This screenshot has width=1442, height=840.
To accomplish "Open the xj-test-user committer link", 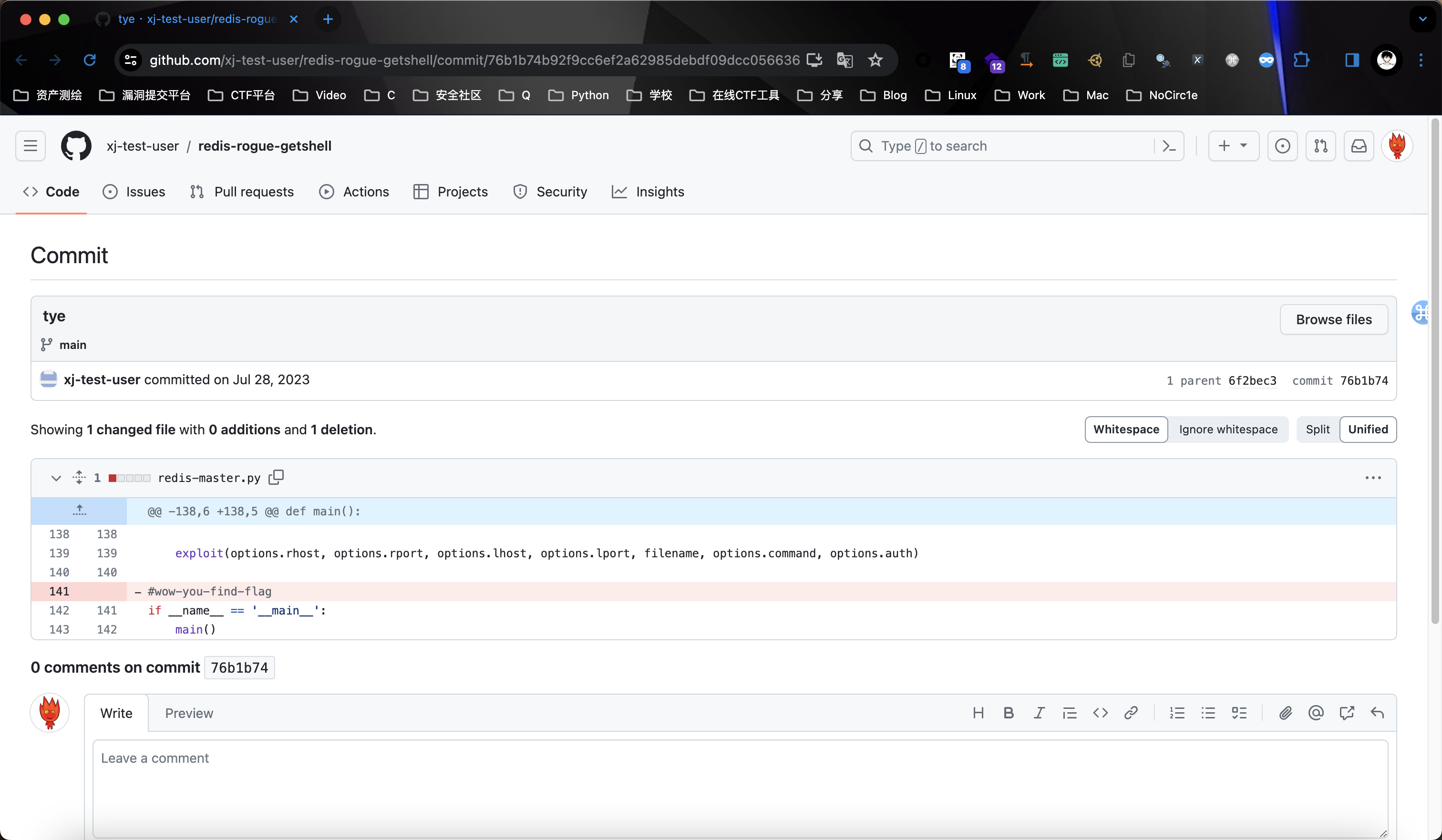I will [102, 379].
